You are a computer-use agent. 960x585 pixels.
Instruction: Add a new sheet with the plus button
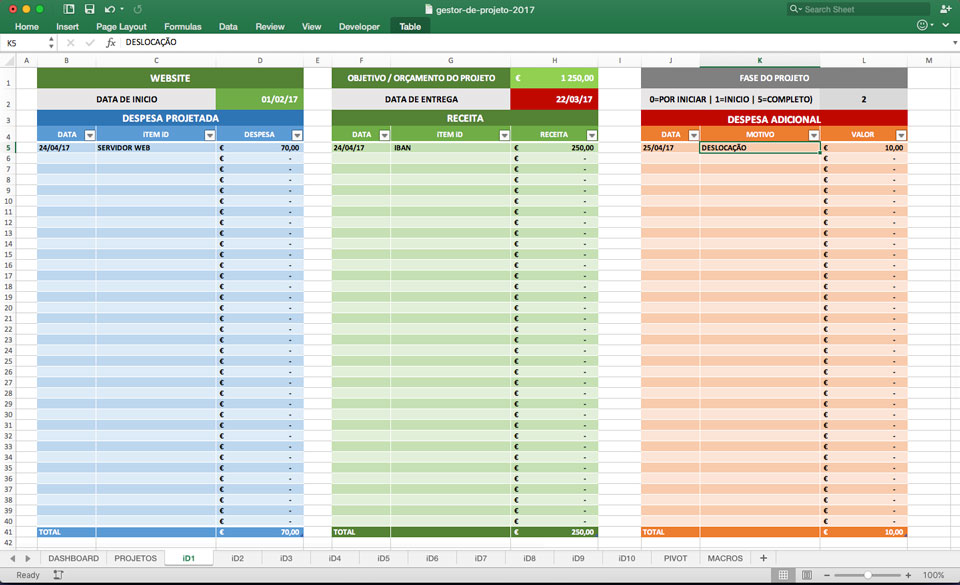click(763, 558)
